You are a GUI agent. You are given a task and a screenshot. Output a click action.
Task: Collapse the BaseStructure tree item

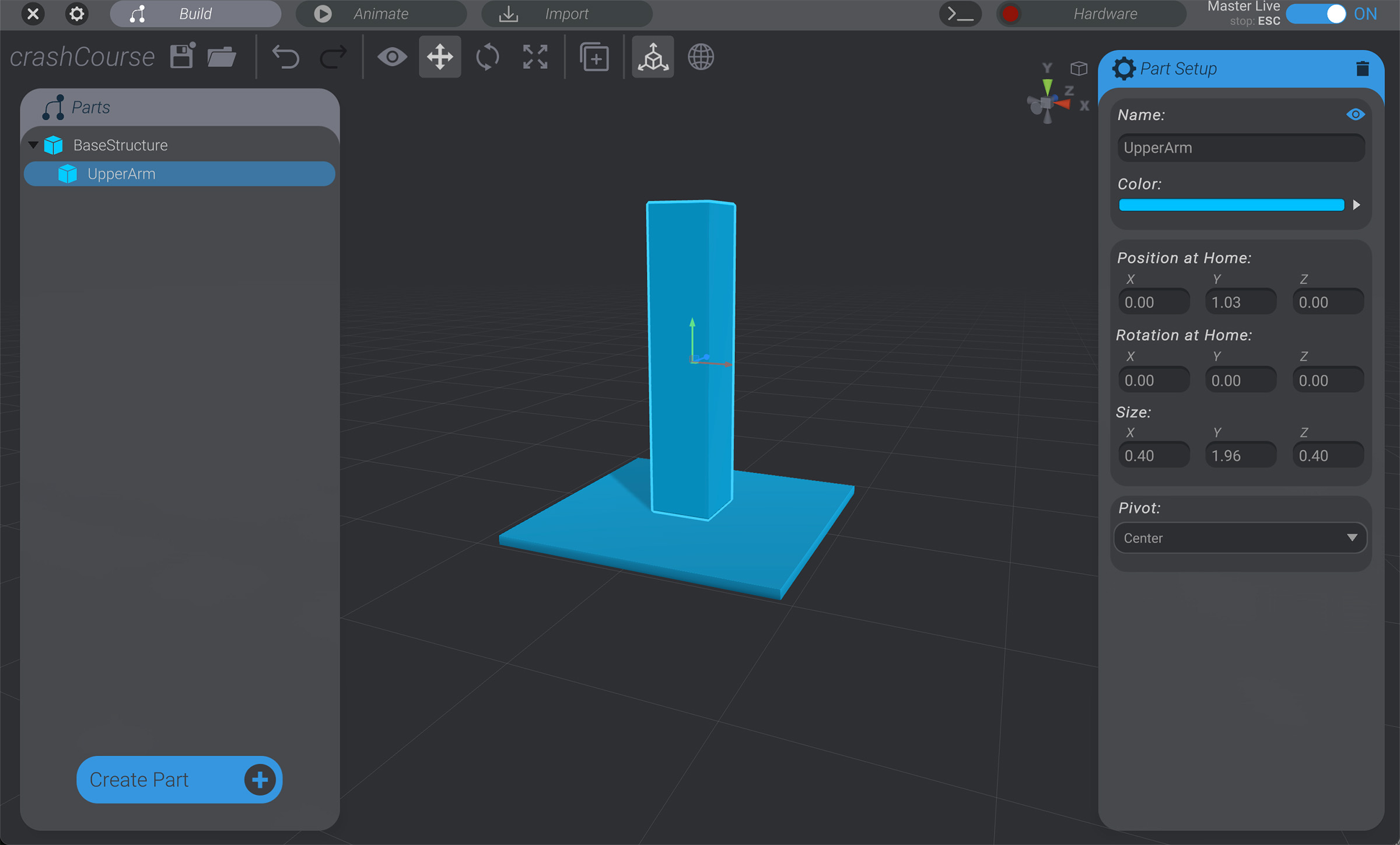click(33, 145)
